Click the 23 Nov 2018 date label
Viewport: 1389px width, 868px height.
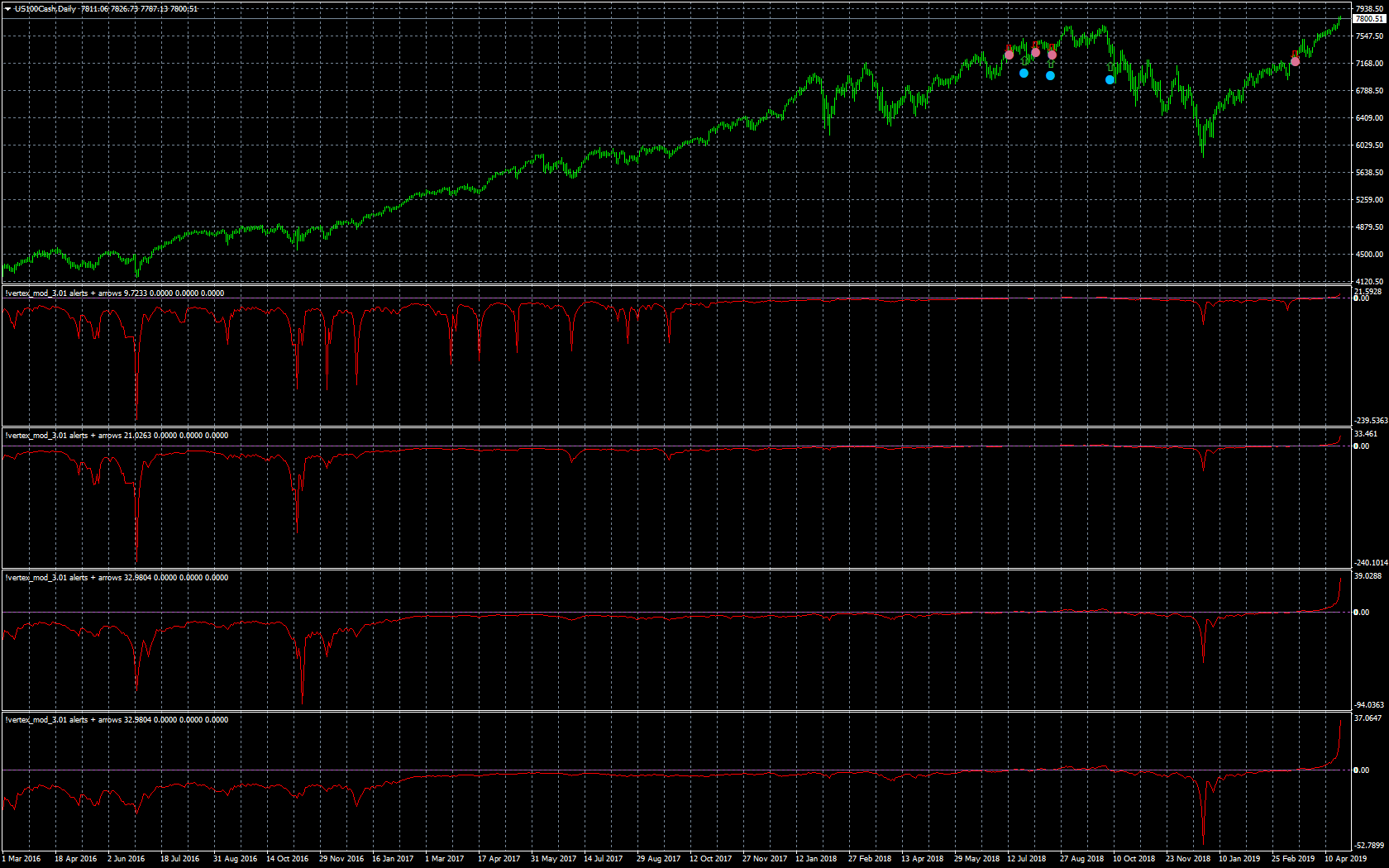point(1188,859)
